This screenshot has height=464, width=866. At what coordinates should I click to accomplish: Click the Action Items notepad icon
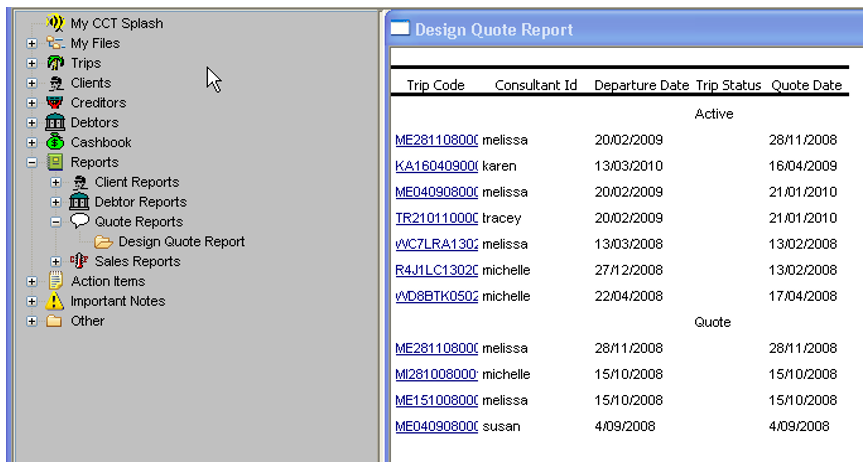tap(55, 281)
